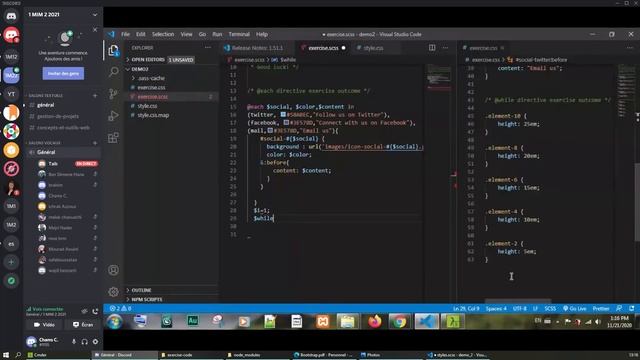
Task: Click the Inviter des gens button
Action: [63, 73]
